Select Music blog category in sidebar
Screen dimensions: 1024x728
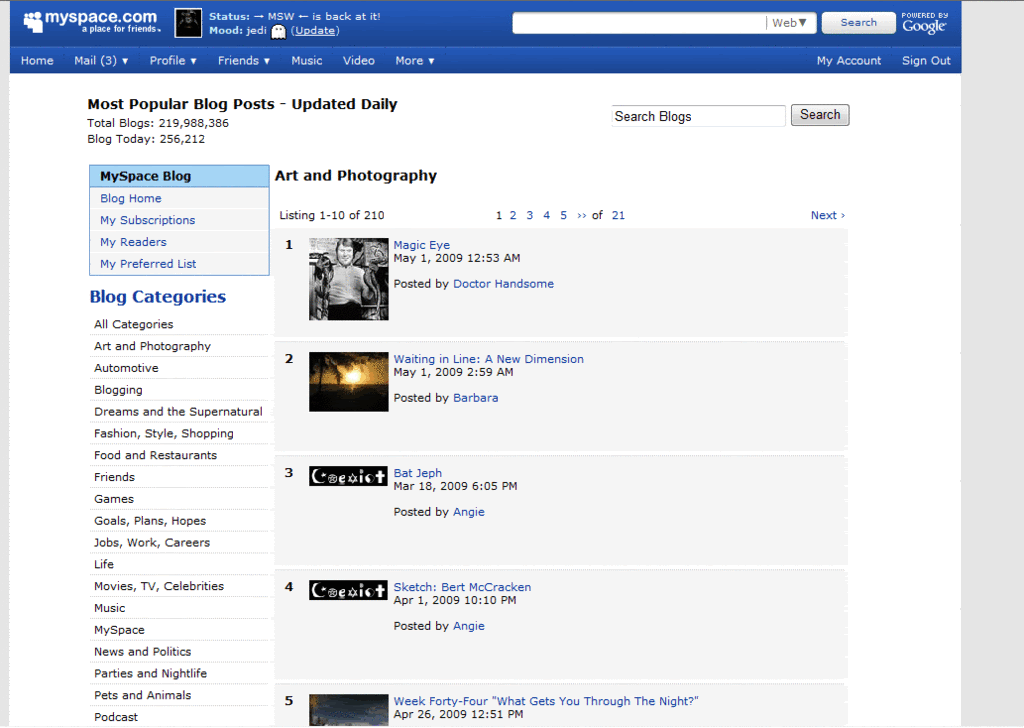[110, 609]
